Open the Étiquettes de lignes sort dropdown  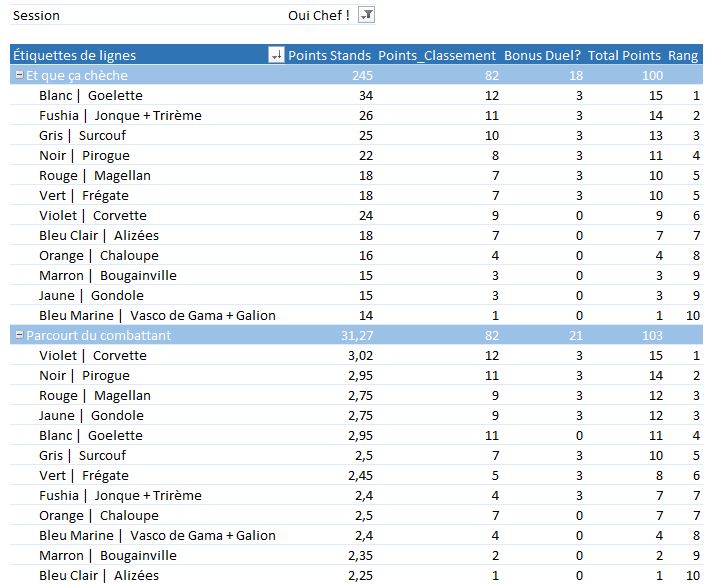click(x=276, y=56)
